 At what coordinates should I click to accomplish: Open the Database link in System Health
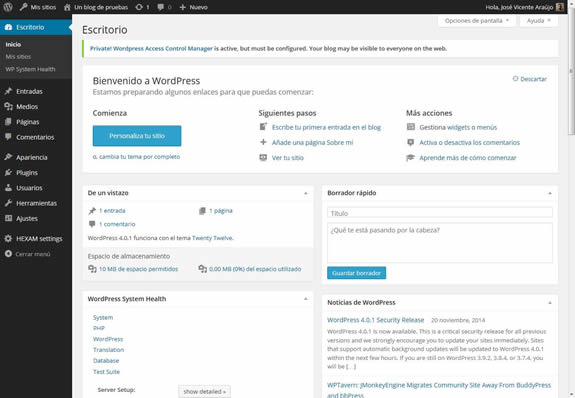[106, 361]
